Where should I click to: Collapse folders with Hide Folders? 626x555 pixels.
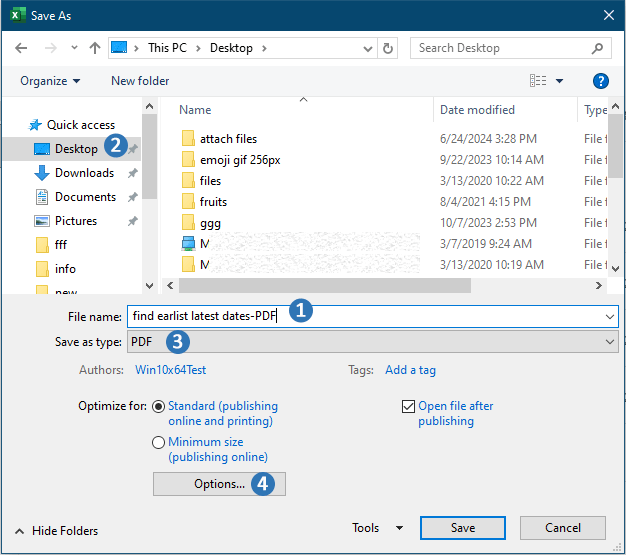pyautogui.click(x=56, y=531)
